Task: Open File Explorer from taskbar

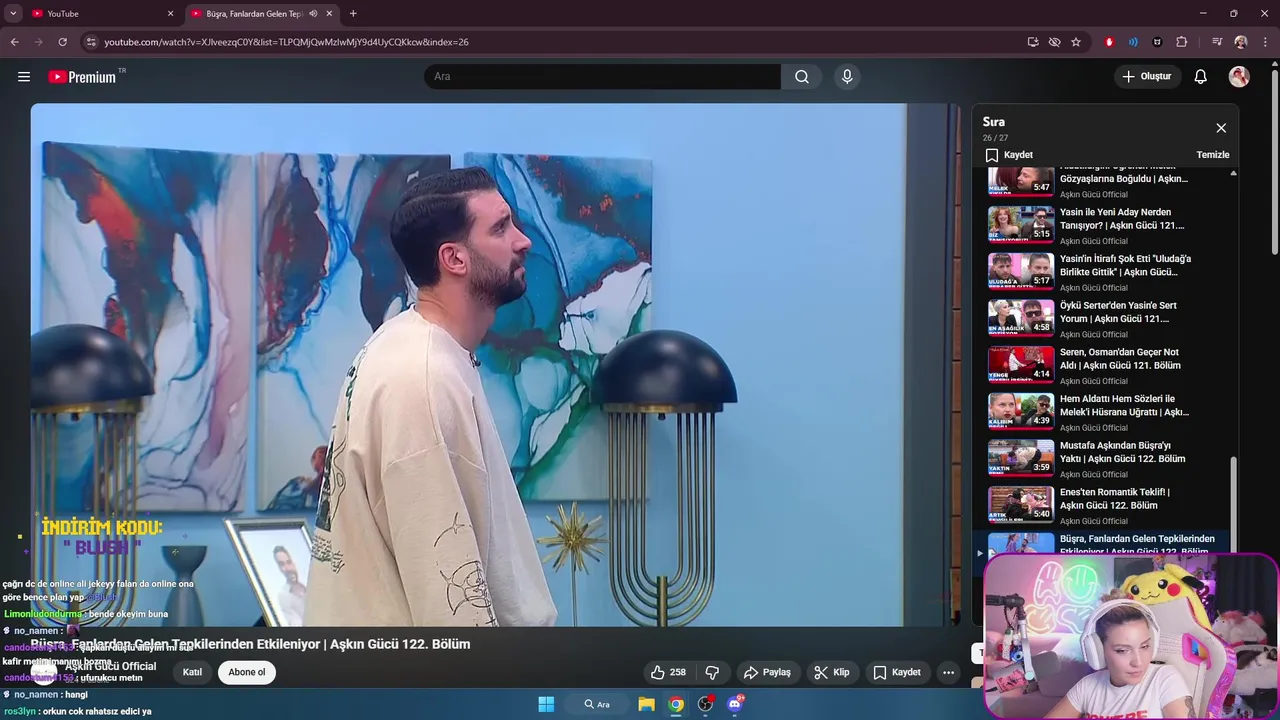Action: [646, 704]
